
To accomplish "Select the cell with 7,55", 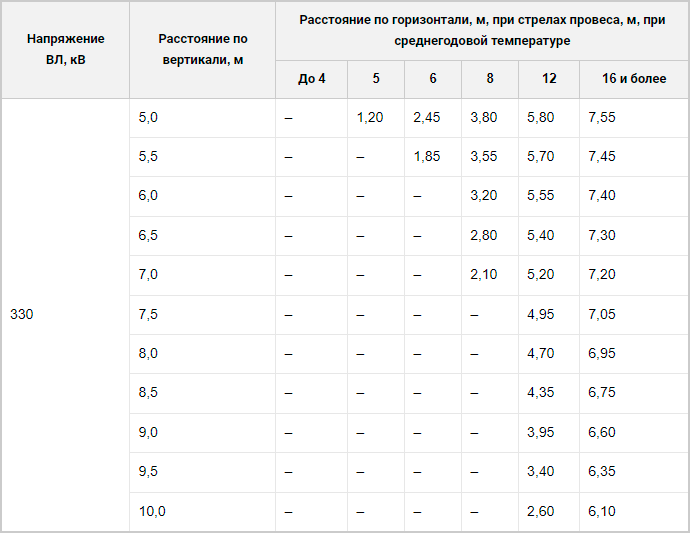I will click(634, 118).
